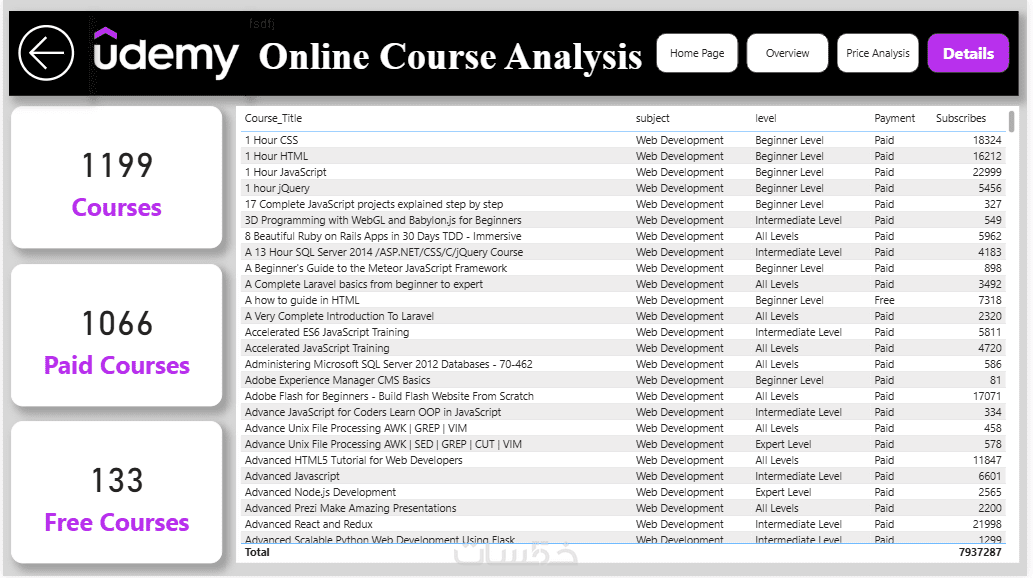
Task: Sort by level column header
Action: coord(766,119)
